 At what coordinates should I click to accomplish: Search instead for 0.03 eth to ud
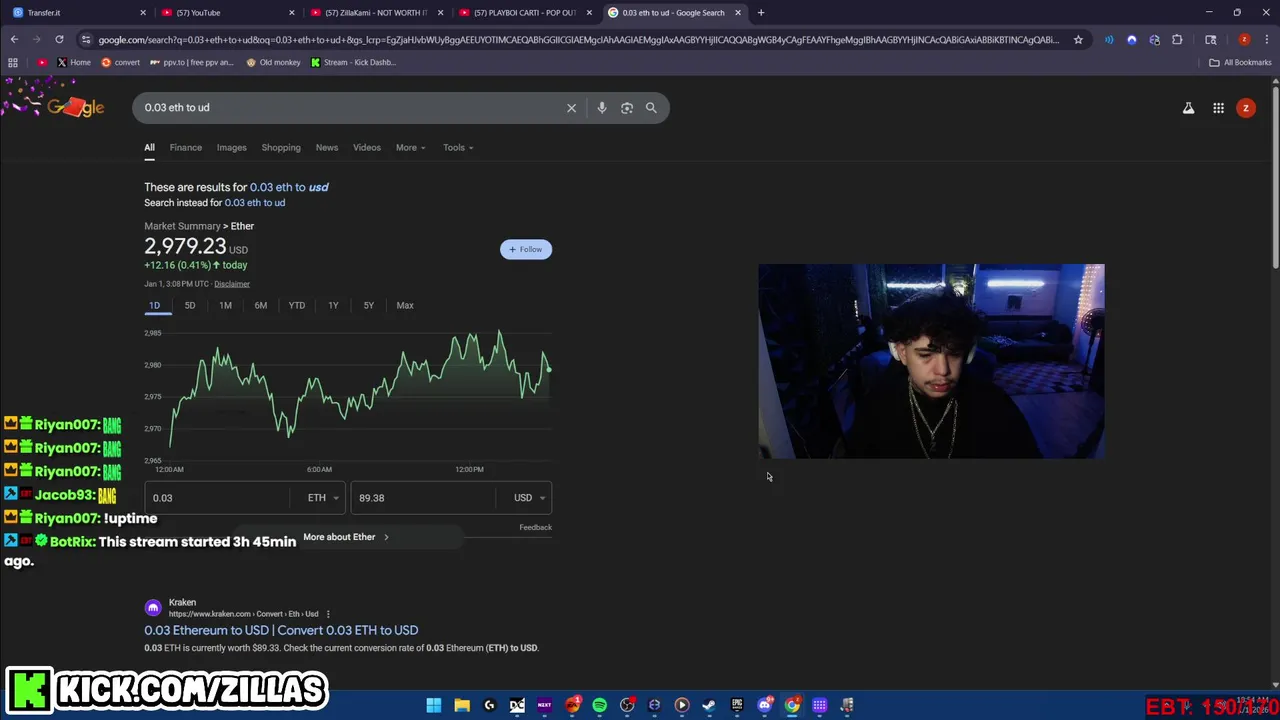[255, 203]
